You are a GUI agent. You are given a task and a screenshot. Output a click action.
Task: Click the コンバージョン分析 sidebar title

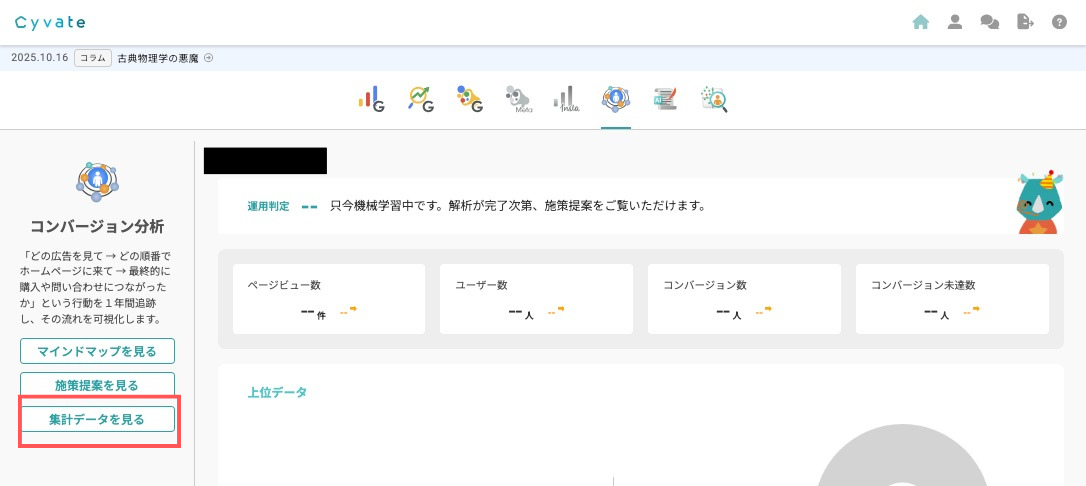[97, 227]
